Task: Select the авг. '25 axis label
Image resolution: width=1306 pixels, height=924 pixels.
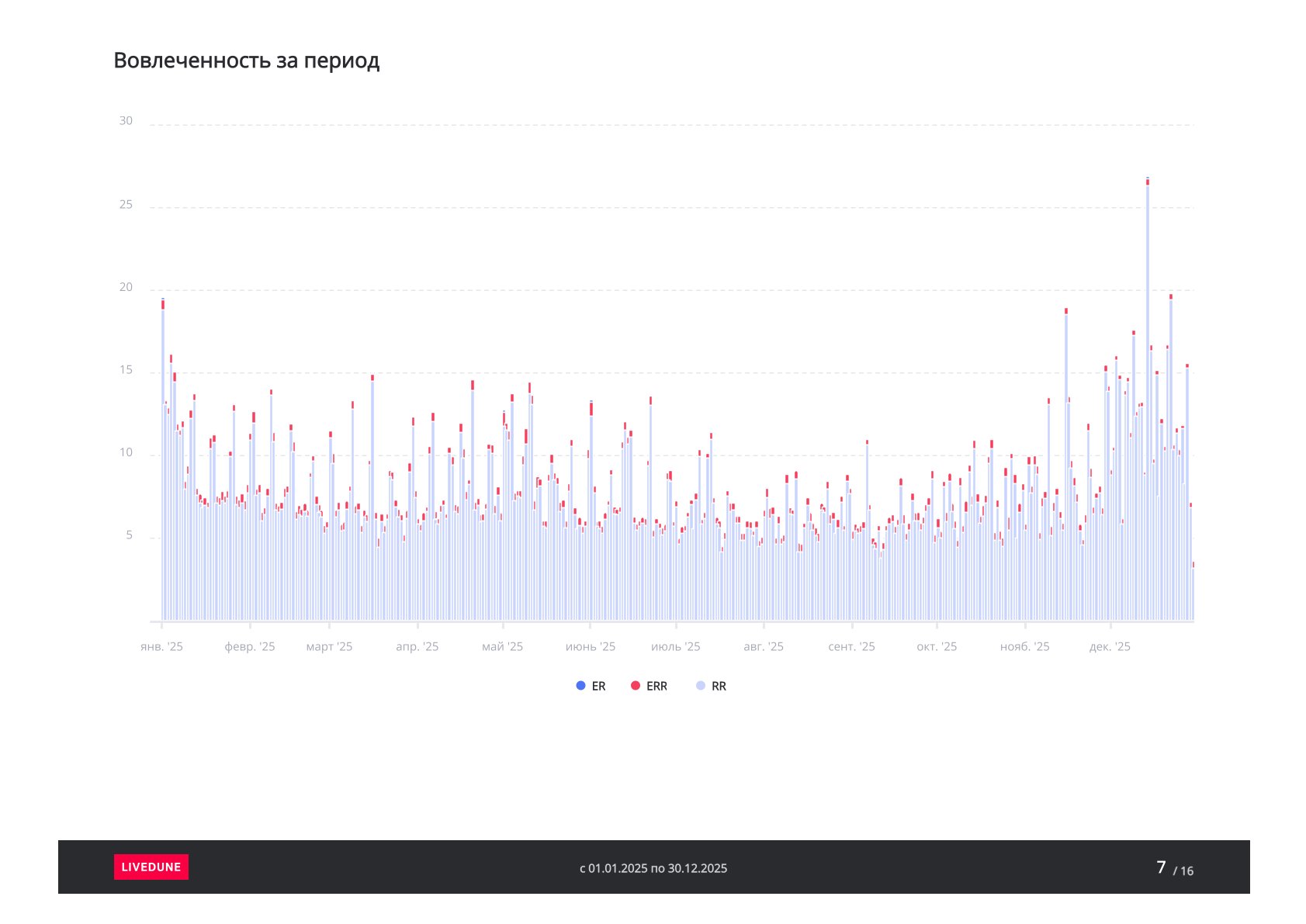Action: pos(764,647)
